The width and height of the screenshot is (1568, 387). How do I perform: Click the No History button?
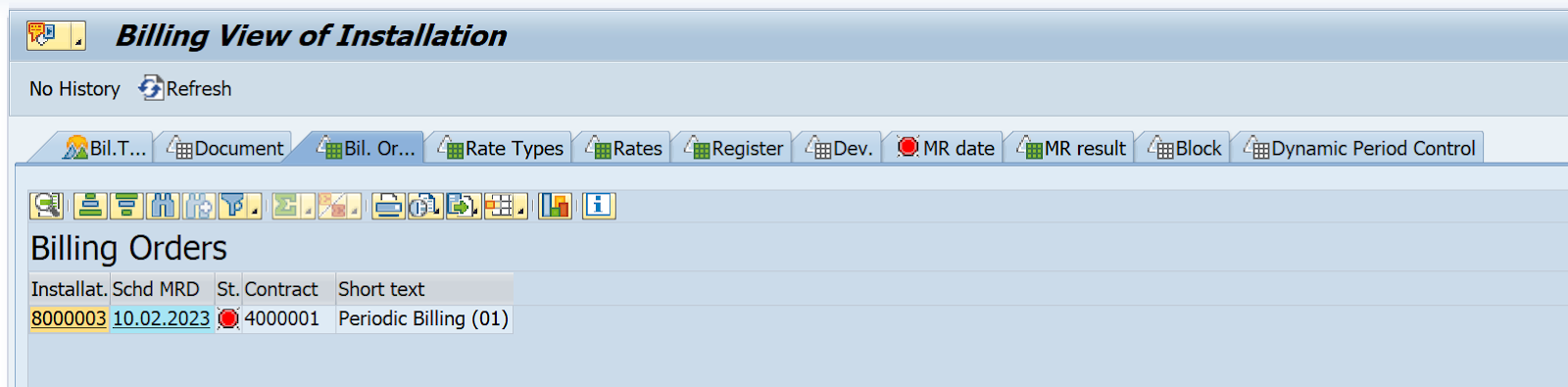pyautogui.click(x=74, y=89)
